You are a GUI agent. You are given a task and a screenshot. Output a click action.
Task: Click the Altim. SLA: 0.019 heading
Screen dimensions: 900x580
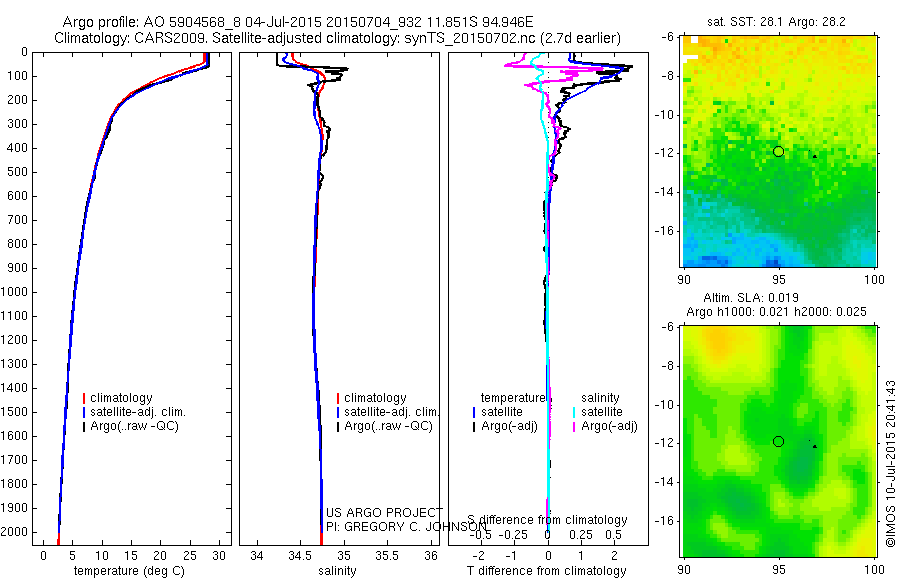pos(751,297)
